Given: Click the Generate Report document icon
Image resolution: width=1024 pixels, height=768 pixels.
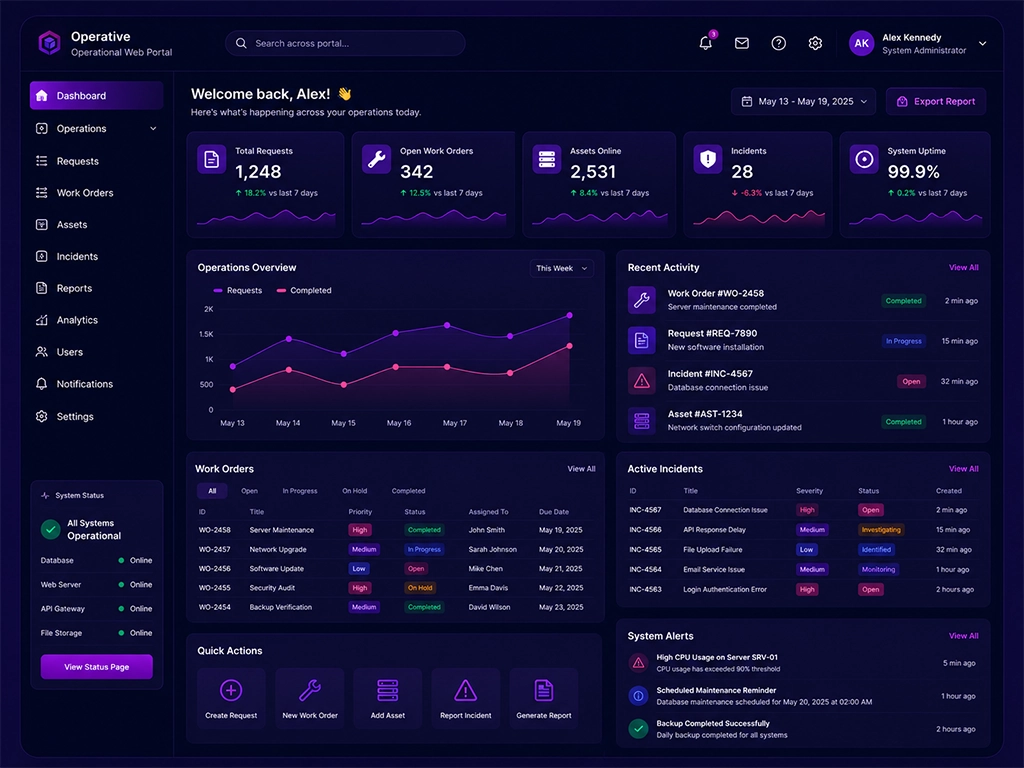Looking at the screenshot, I should 544,690.
